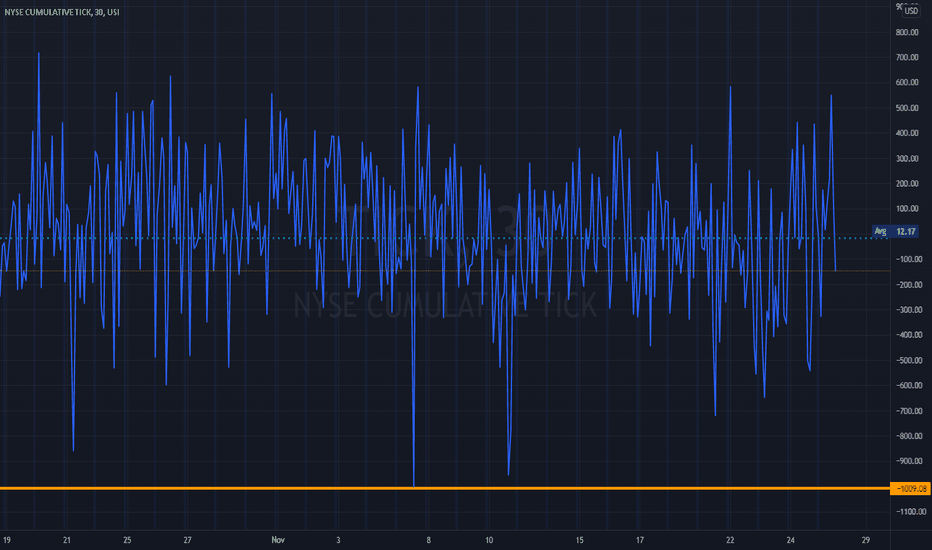Click date 8 on the time axis
This screenshot has height=550, width=932.
point(429,540)
